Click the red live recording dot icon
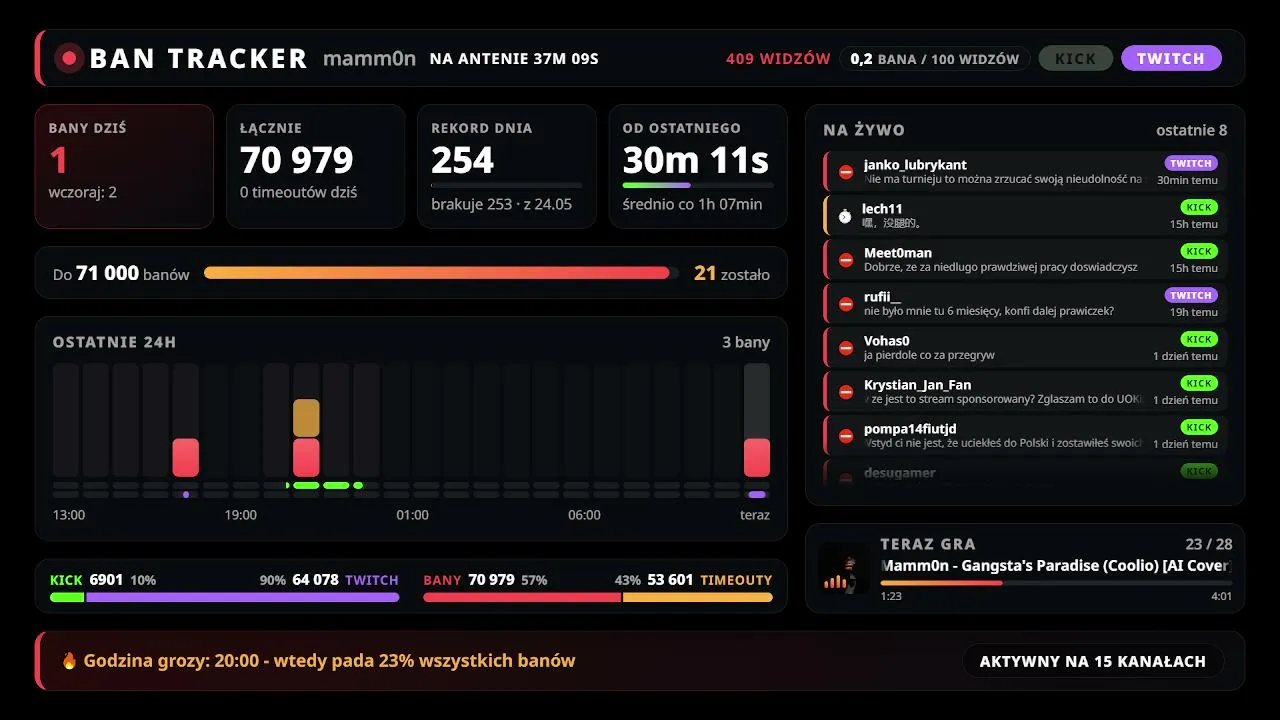Screen dimensions: 1280x720 (x=69, y=58)
